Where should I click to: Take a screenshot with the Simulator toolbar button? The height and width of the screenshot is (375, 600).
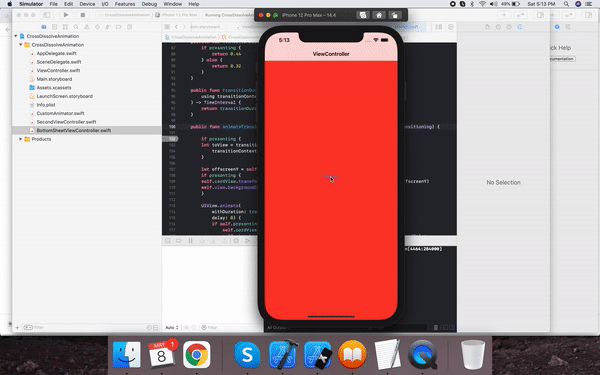coord(363,15)
